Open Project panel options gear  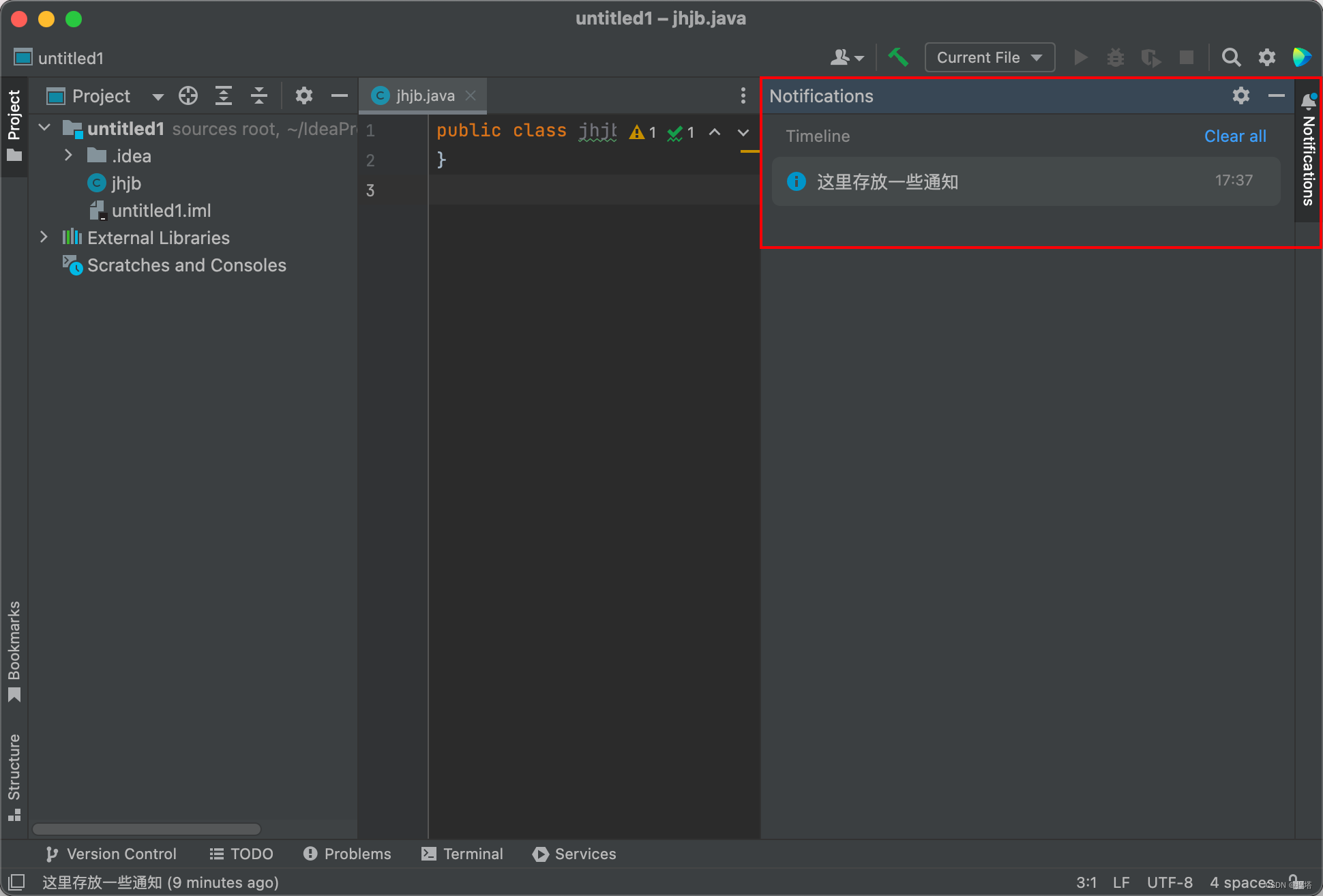pyautogui.click(x=304, y=95)
